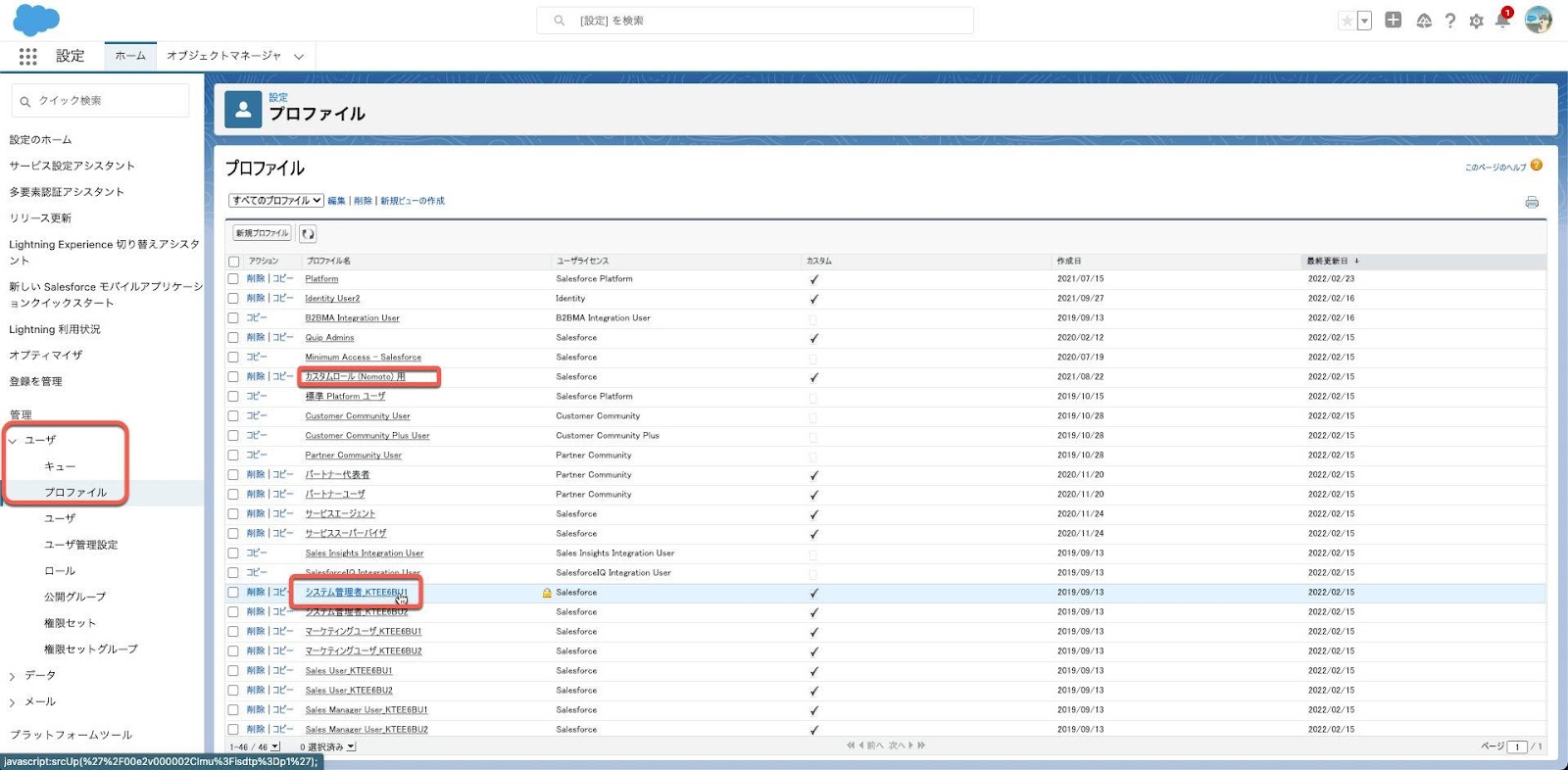
Task: Expand the データ tree section
Action: pyautogui.click(x=13, y=676)
